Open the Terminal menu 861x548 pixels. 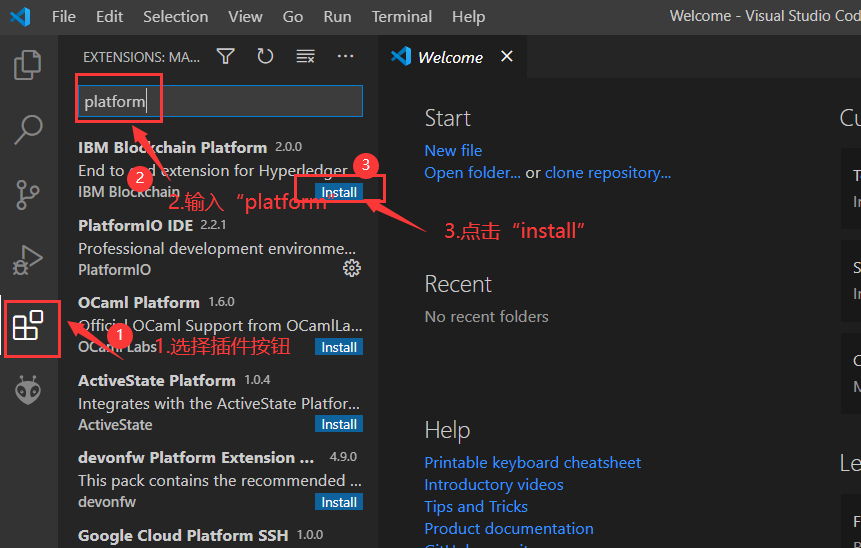click(x=401, y=16)
